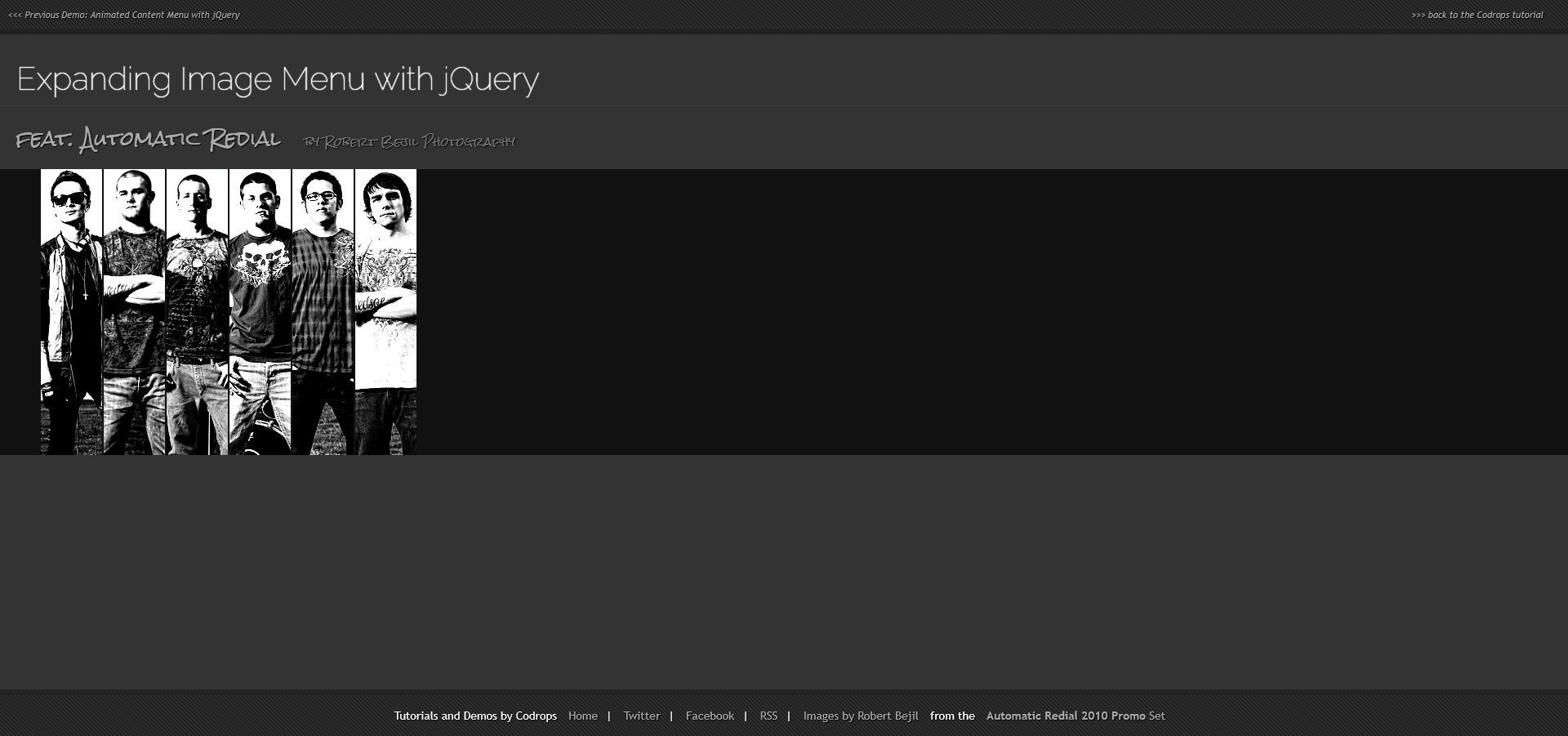Viewport: 1568px width, 736px height.
Task: Open the Previous Demo link at top
Action: coord(124,15)
